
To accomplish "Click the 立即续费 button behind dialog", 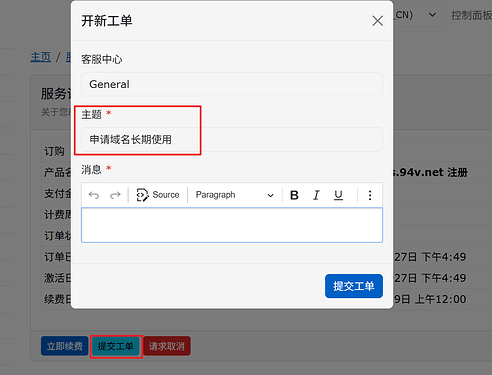I will point(65,346).
